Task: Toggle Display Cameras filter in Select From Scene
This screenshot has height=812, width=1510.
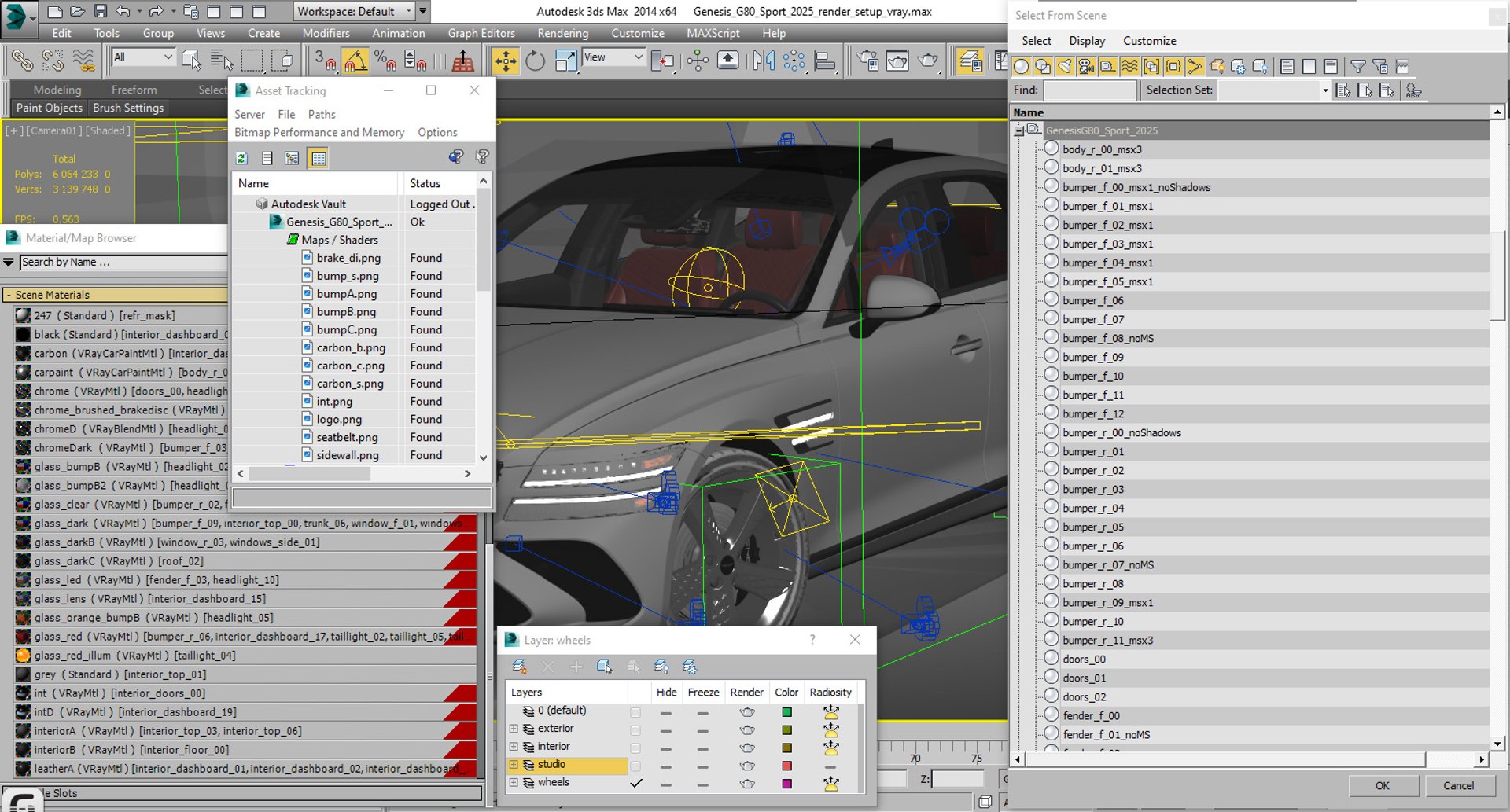Action: [1086, 67]
